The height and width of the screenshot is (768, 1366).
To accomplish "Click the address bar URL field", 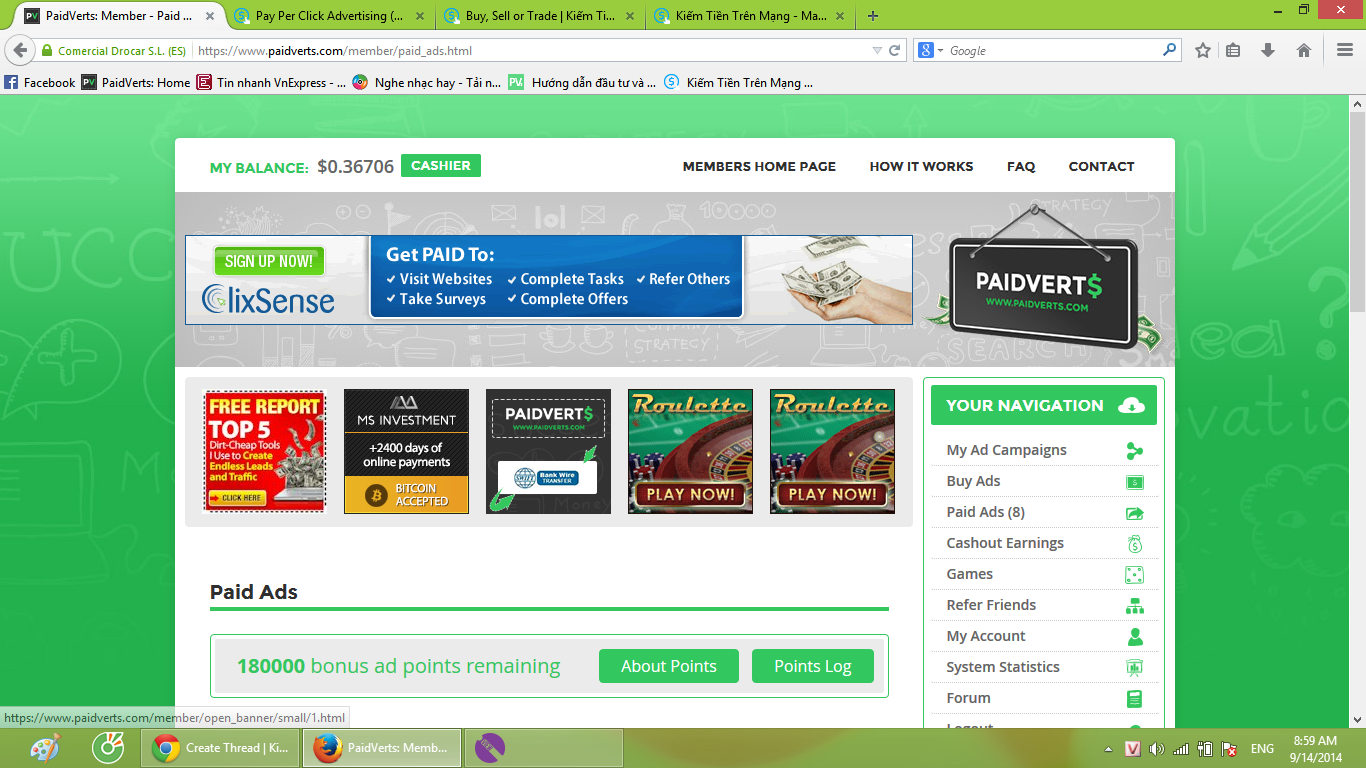I will (531, 50).
